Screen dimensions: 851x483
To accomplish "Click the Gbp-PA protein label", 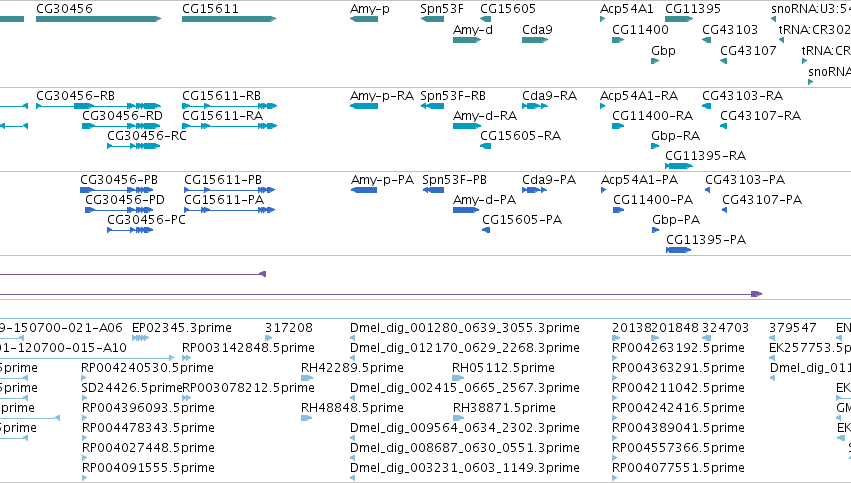I will coord(676,220).
